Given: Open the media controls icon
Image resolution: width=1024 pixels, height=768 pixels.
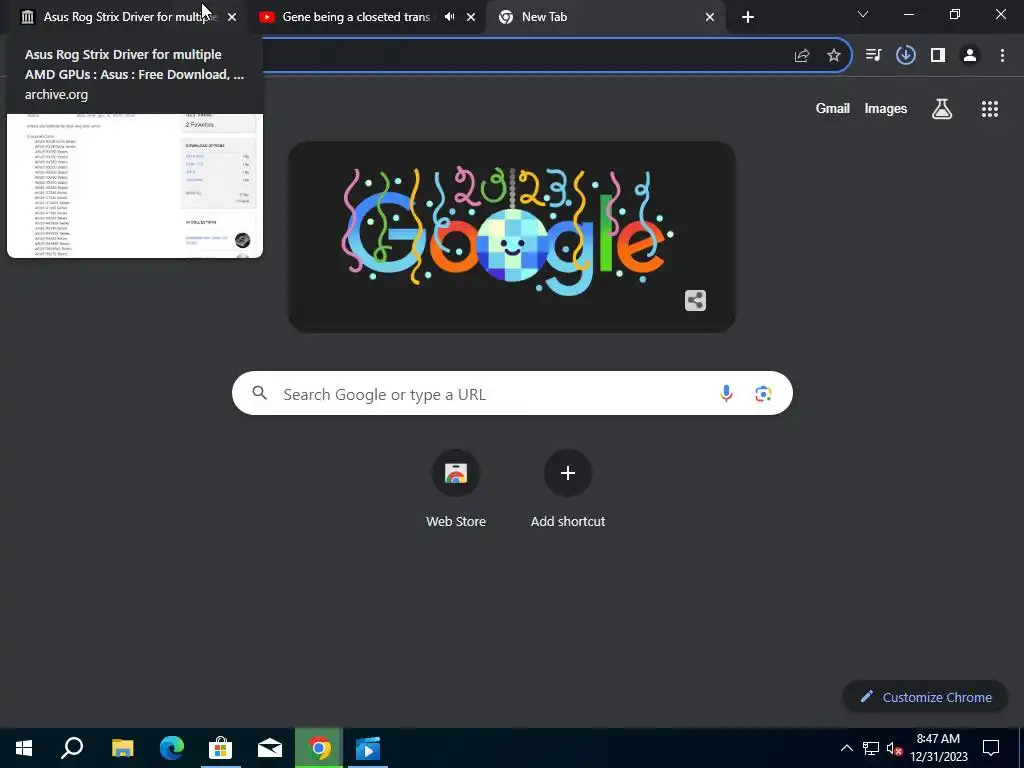Looking at the screenshot, I should point(874,56).
